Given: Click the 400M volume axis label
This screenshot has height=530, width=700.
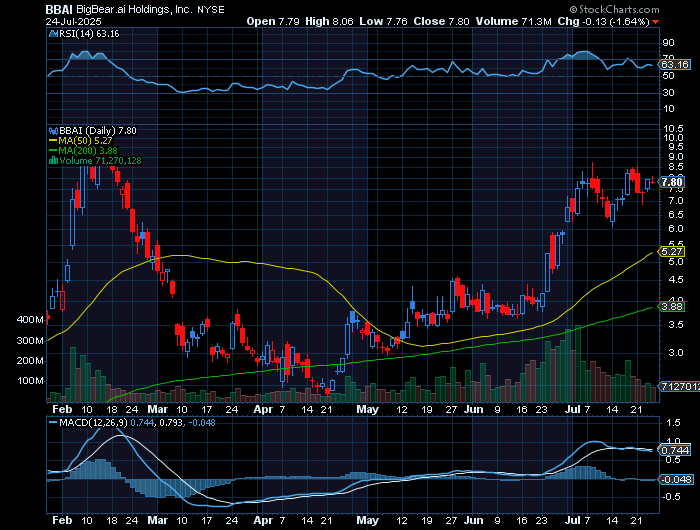Looking at the screenshot, I should (30, 320).
